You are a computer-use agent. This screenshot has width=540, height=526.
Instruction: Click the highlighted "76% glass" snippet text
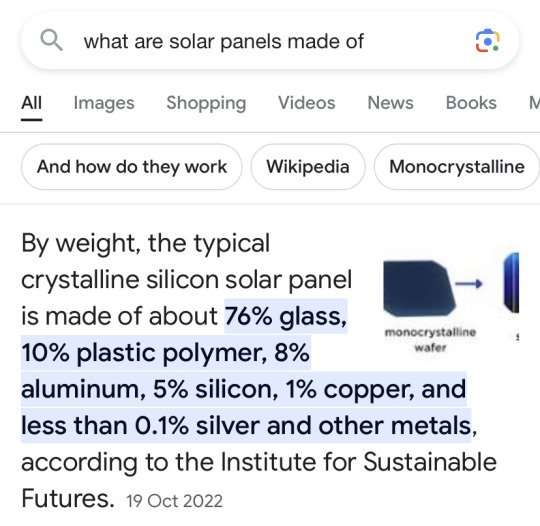[285, 316]
